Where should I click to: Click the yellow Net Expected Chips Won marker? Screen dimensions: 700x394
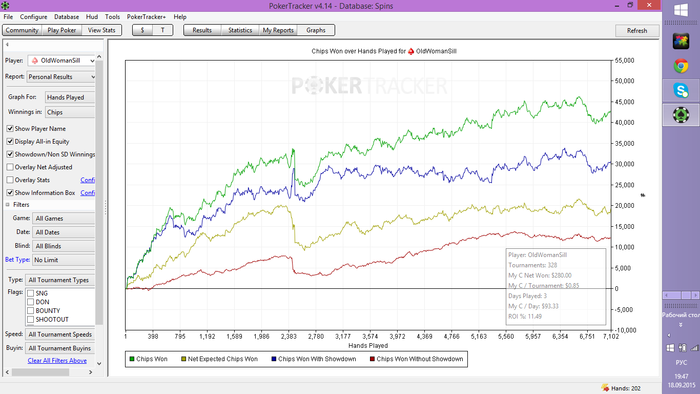point(183,359)
